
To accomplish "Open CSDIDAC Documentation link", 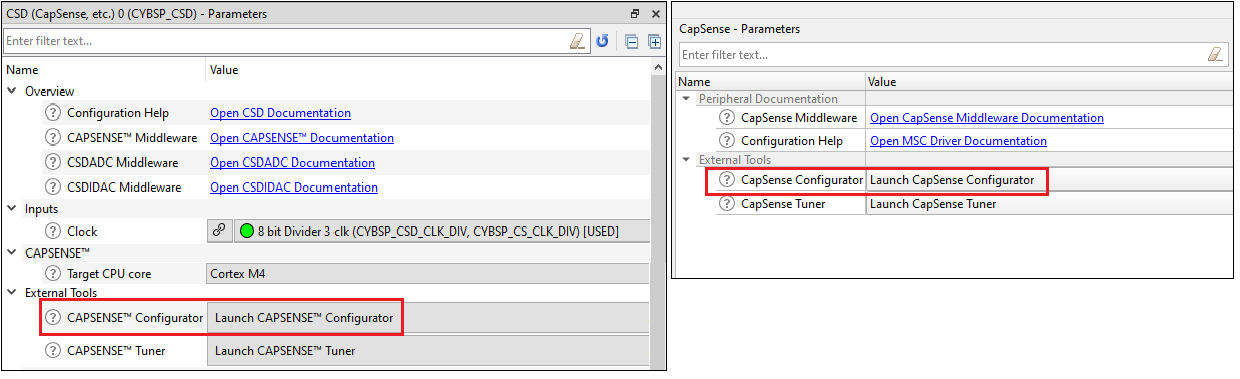I will pyautogui.click(x=294, y=187).
